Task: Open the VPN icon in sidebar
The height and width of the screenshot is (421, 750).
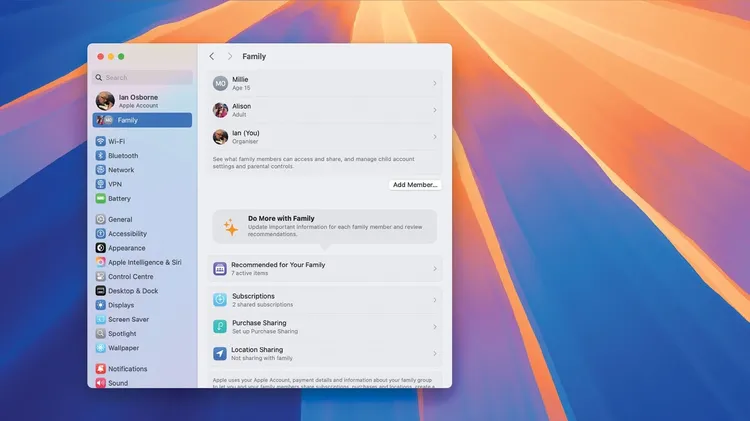Action: pos(100,184)
